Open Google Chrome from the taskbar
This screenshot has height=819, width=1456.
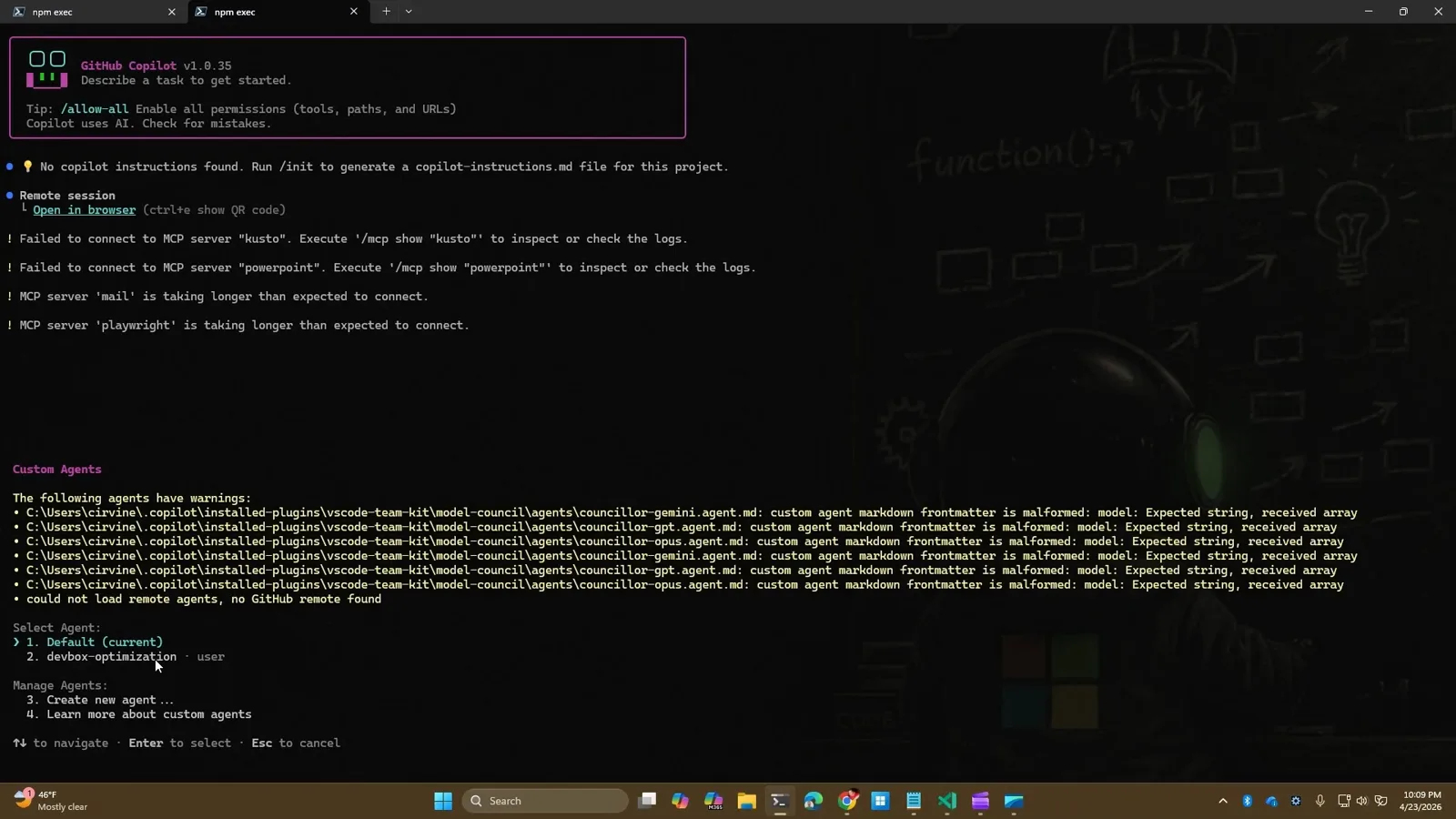[847, 801]
